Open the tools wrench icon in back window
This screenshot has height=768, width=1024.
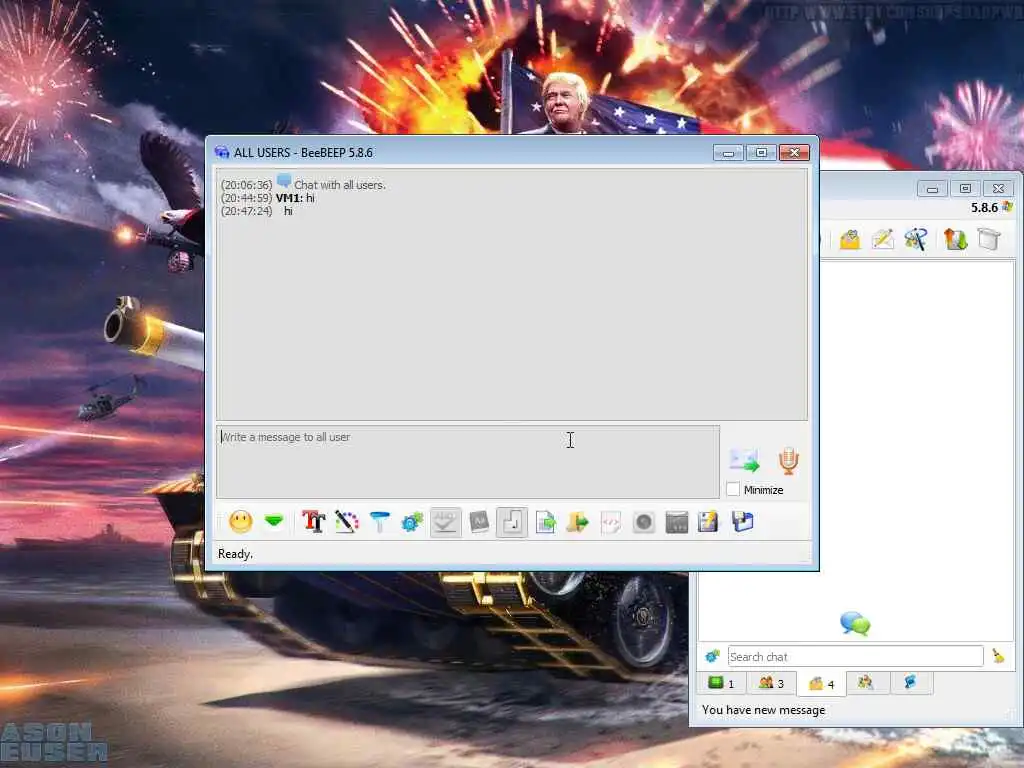coord(916,240)
